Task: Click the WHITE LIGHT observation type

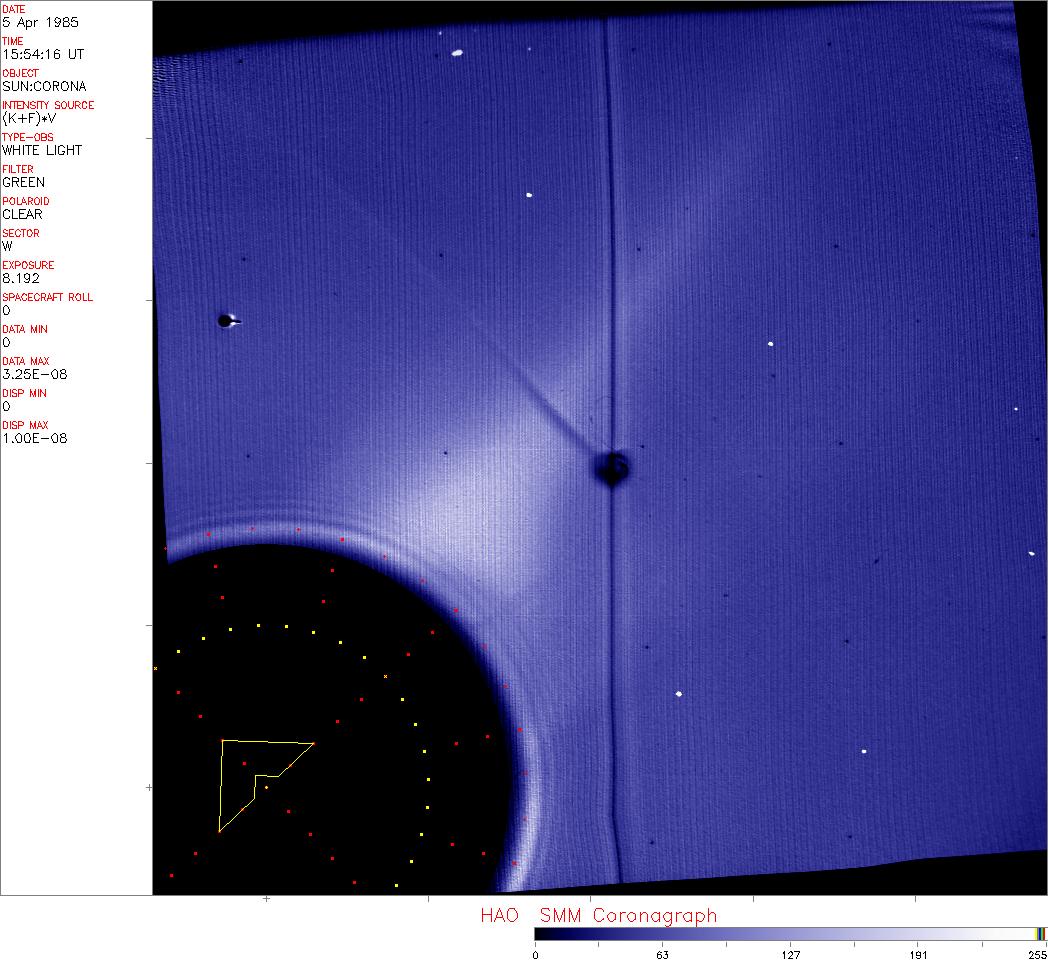Action: click(x=42, y=150)
